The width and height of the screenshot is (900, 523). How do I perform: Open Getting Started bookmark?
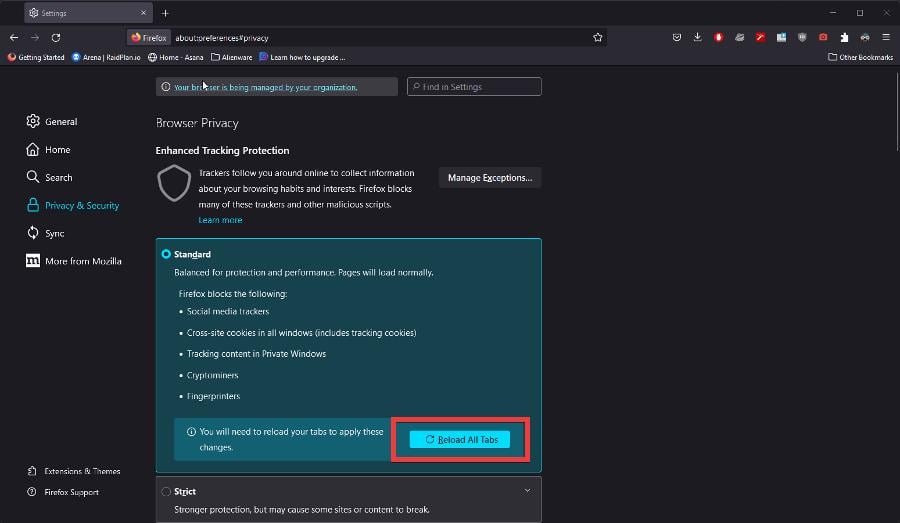[36, 57]
